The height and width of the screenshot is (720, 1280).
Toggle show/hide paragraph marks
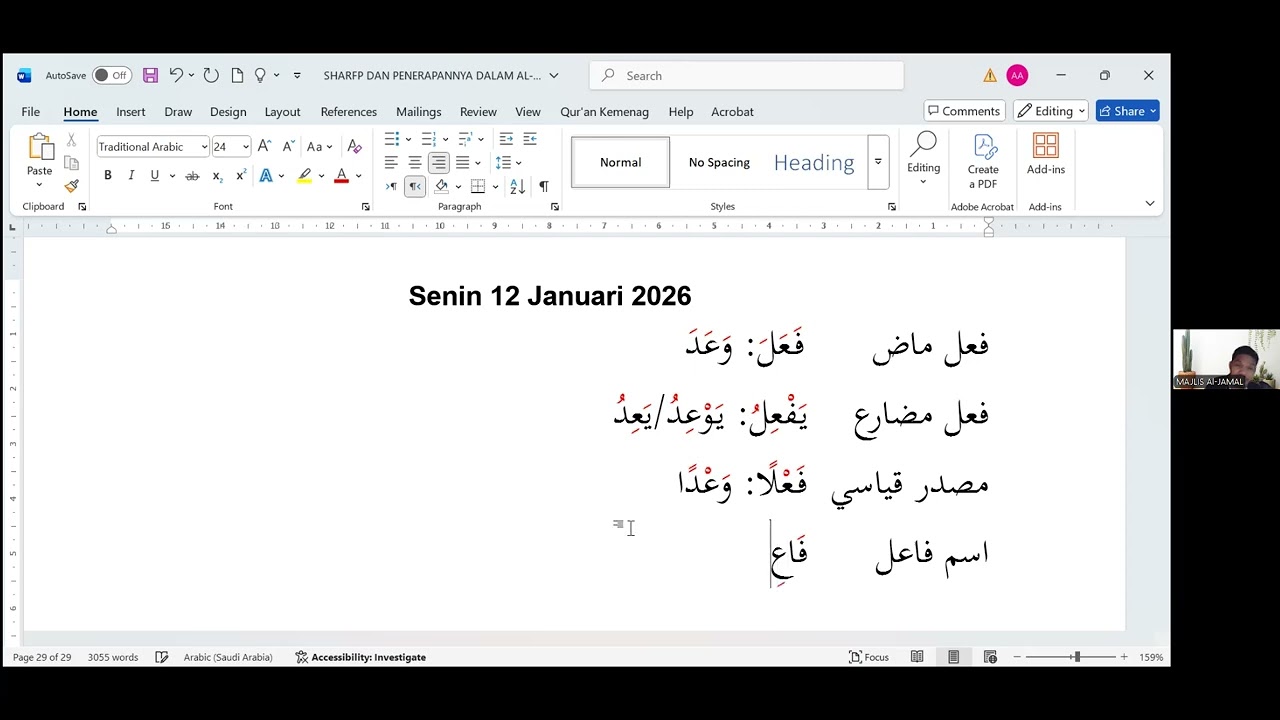(544, 186)
